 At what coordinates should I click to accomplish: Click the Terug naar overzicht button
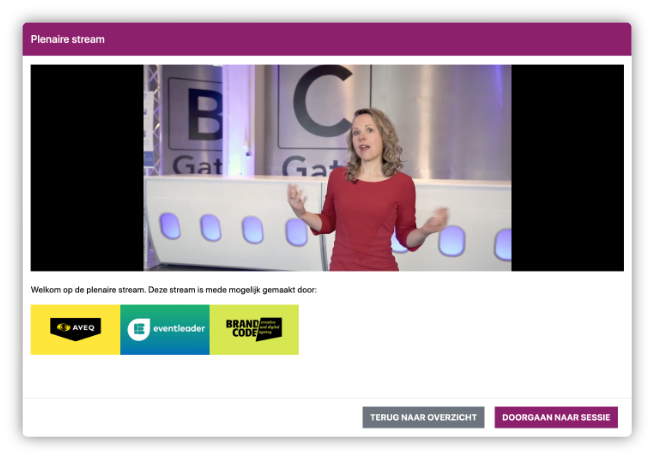[x=423, y=417]
